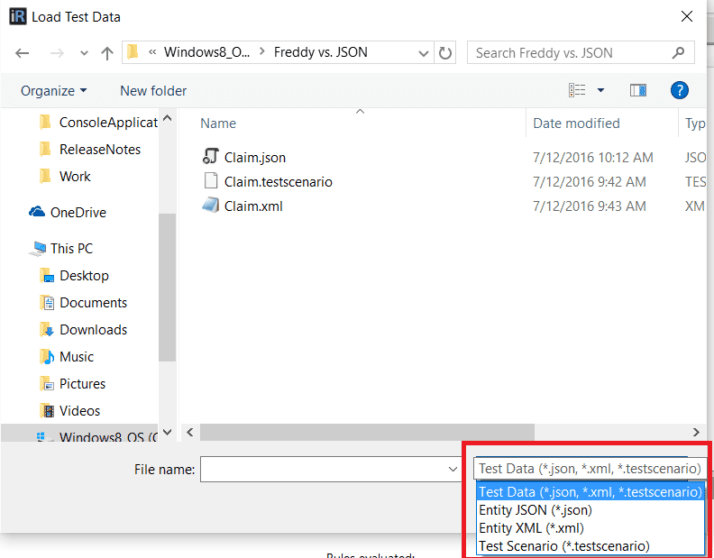Screen dimensions: 714x558
Task: Click the Change your view icon
Action: [x=577, y=91]
